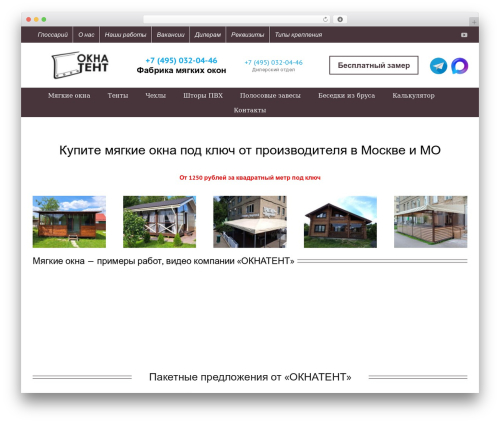Click the Бесплатный замер button
This screenshot has height=423, width=500.
[x=374, y=65]
